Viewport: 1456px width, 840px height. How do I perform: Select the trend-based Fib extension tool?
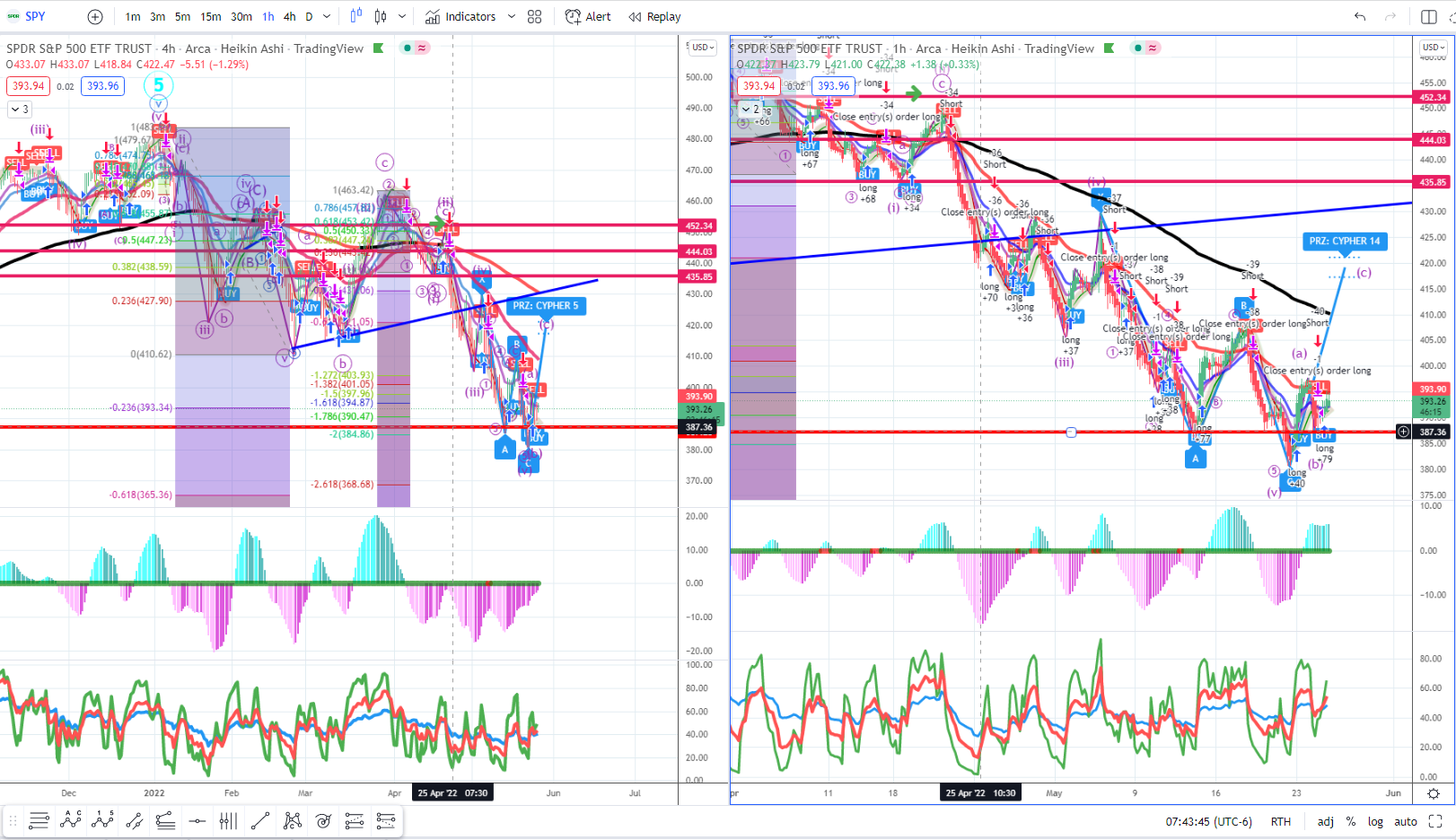(165, 820)
